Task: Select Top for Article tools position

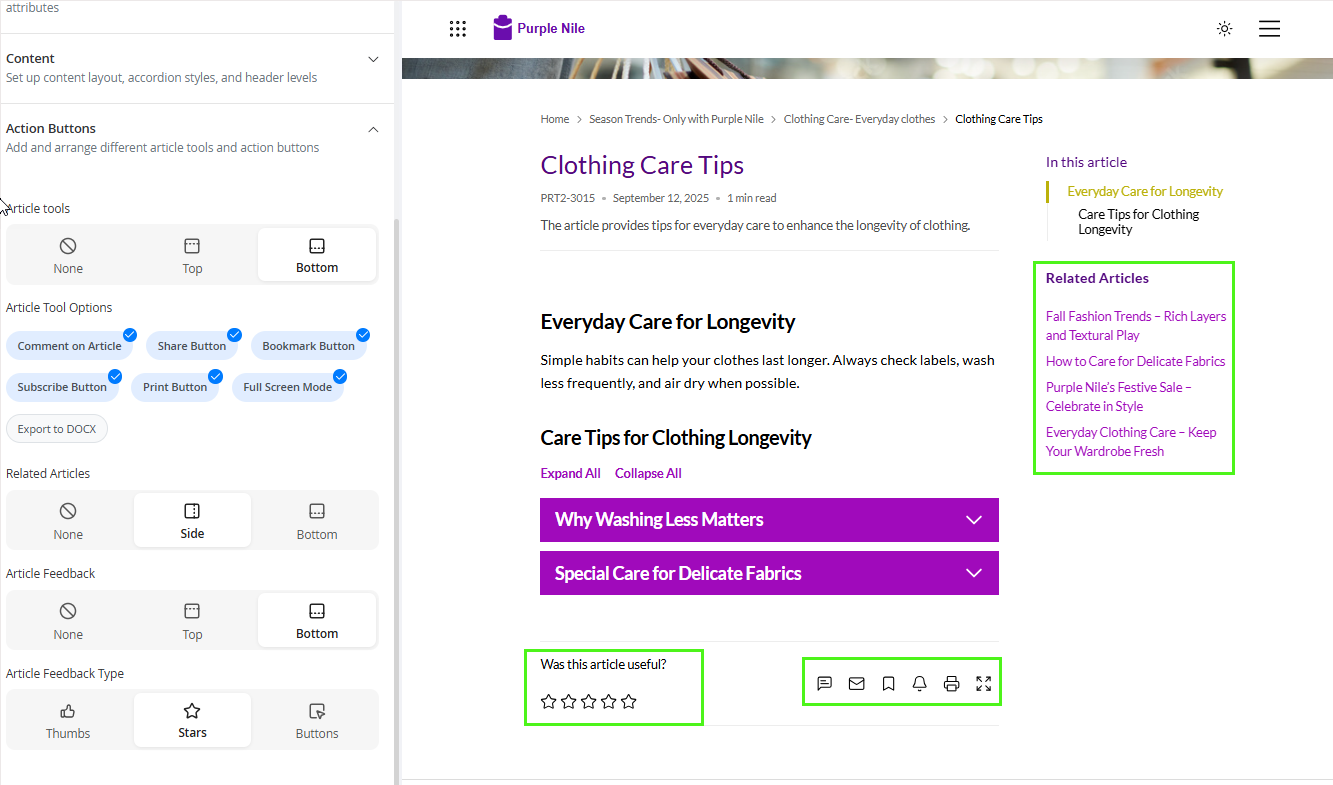Action: coord(192,255)
